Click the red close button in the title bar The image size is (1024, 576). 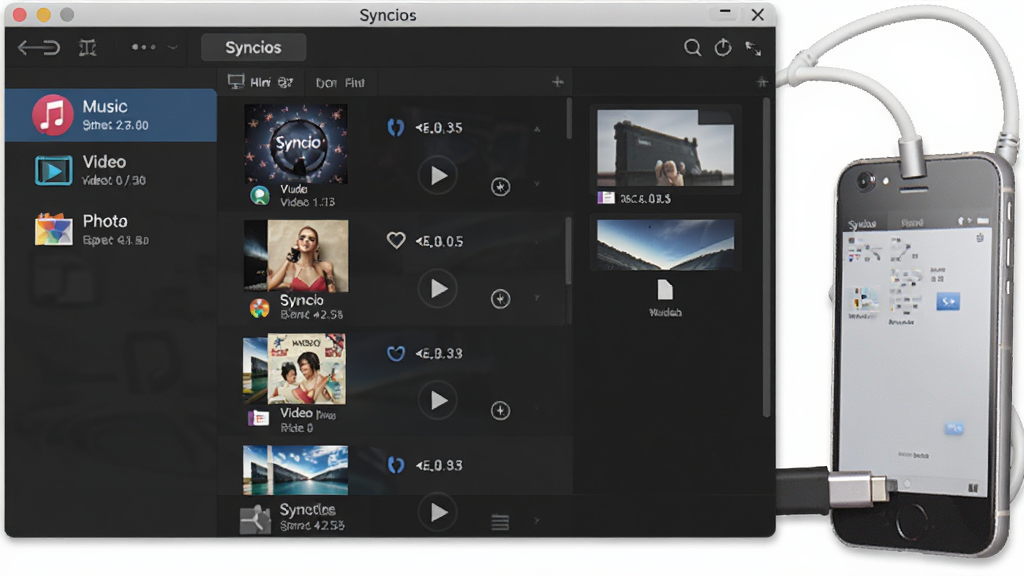point(20,14)
